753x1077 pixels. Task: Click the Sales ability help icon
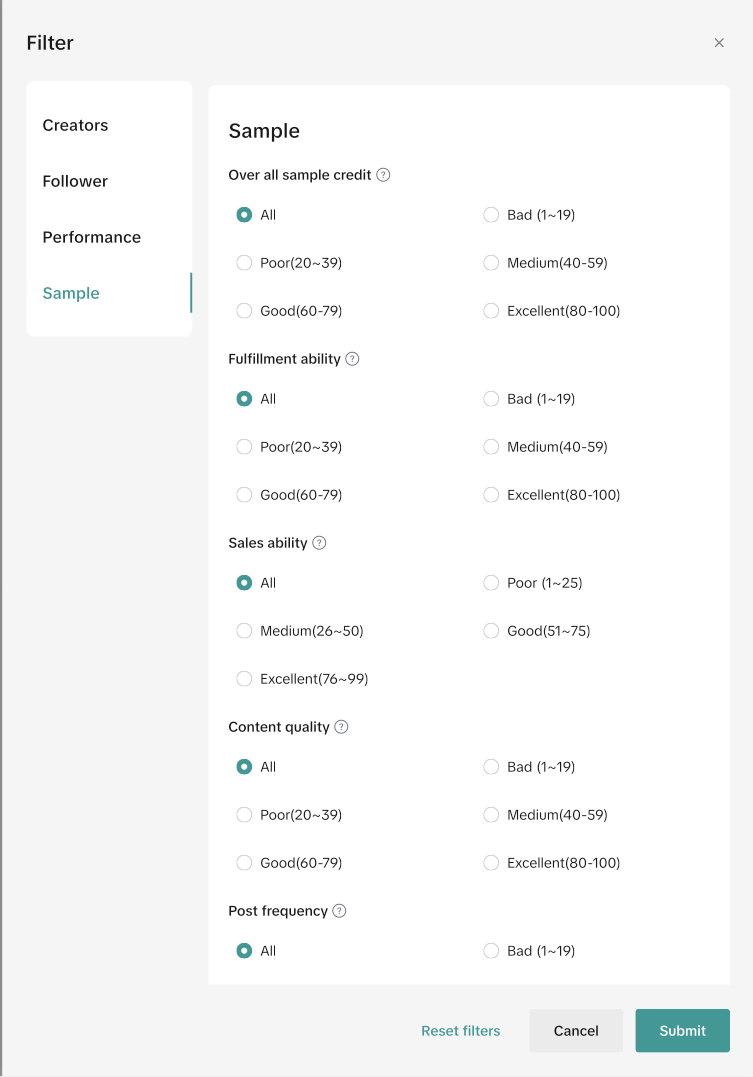(x=319, y=543)
